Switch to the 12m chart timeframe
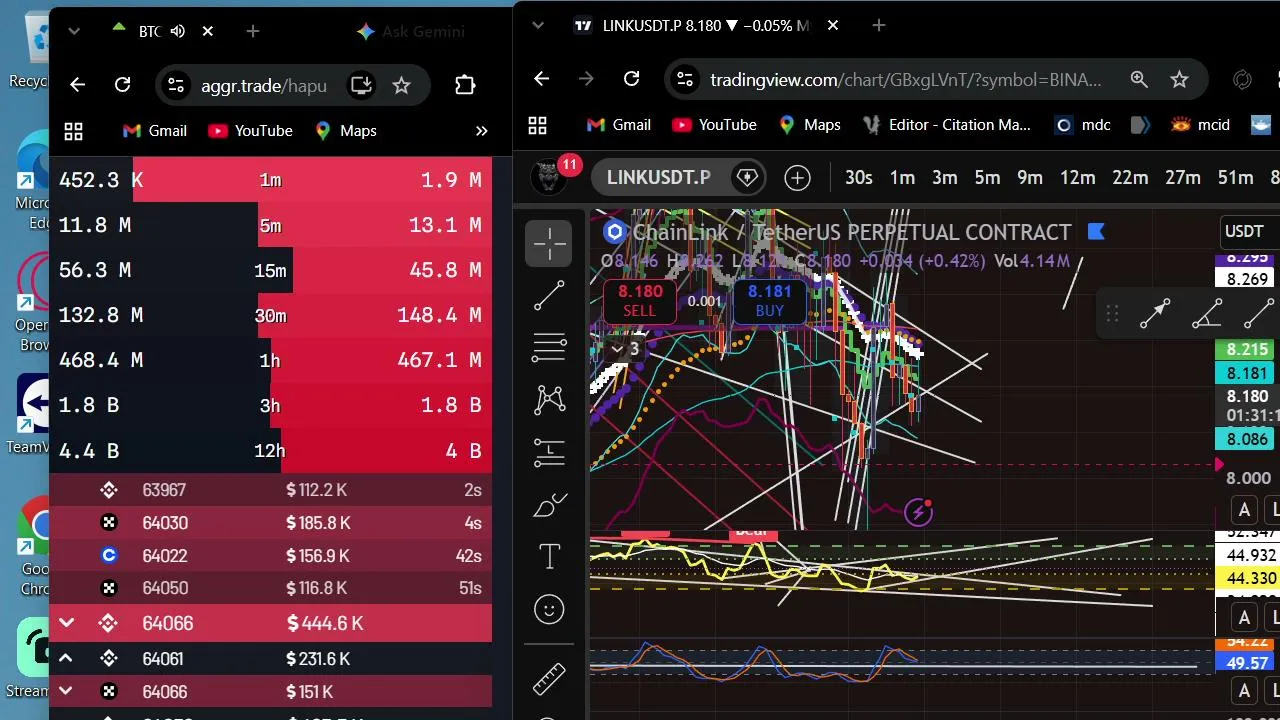 point(1077,177)
